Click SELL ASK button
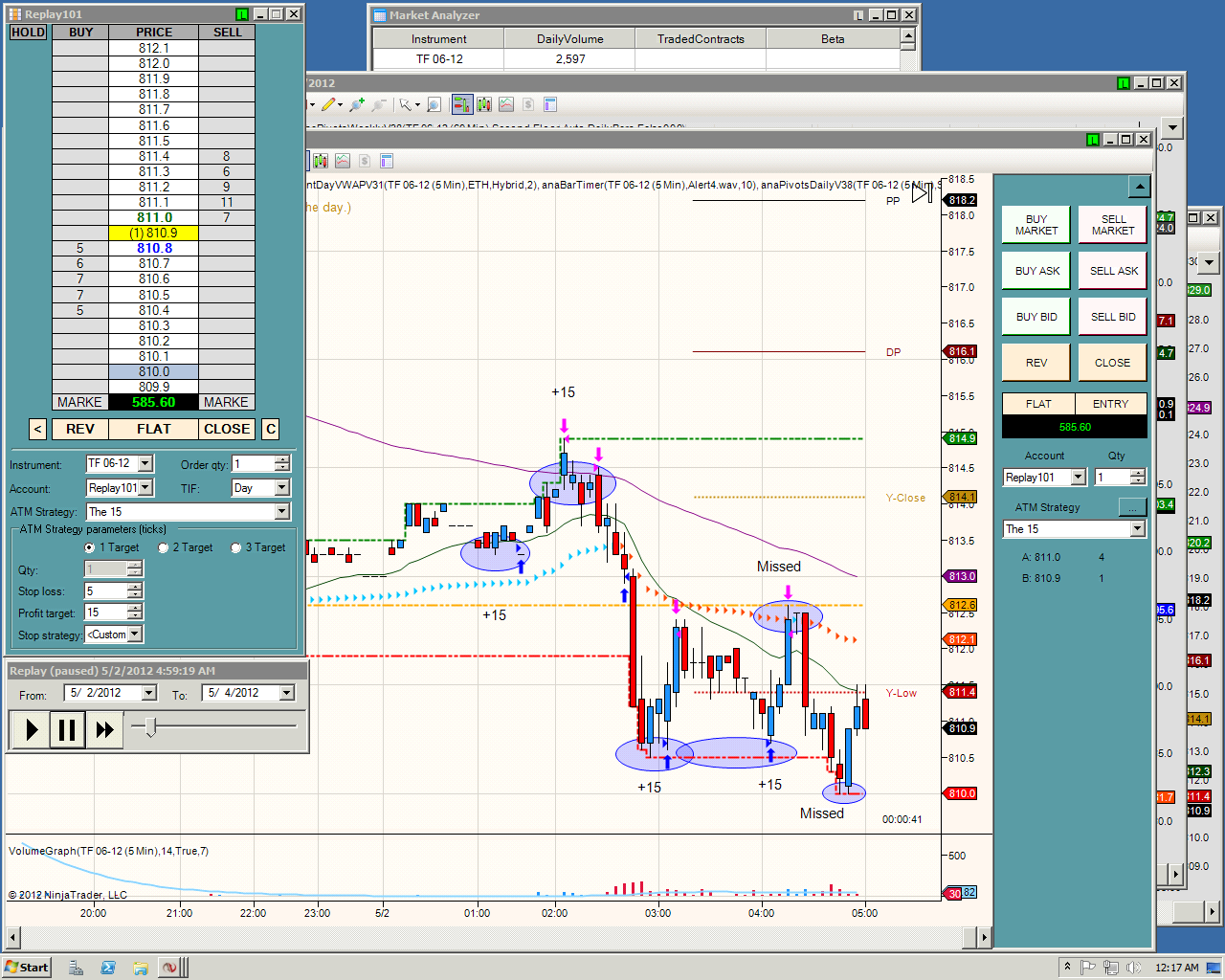The width and height of the screenshot is (1225, 980). 1113,271
